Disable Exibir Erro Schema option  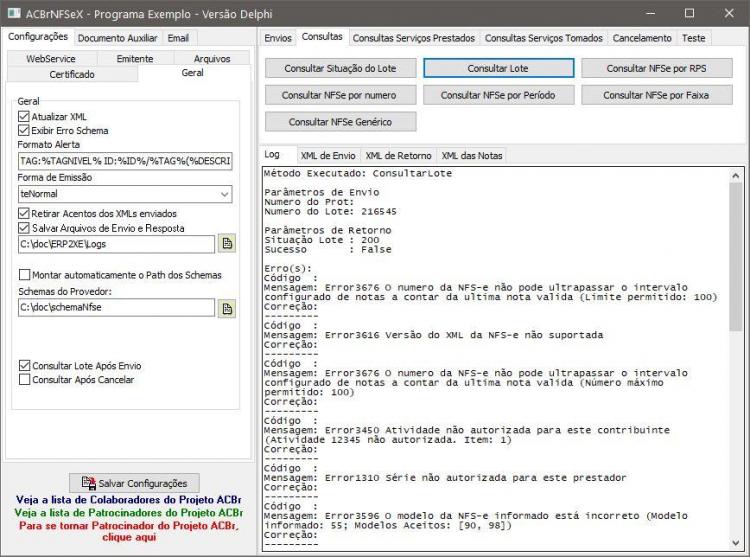pyautogui.click(x=24, y=130)
